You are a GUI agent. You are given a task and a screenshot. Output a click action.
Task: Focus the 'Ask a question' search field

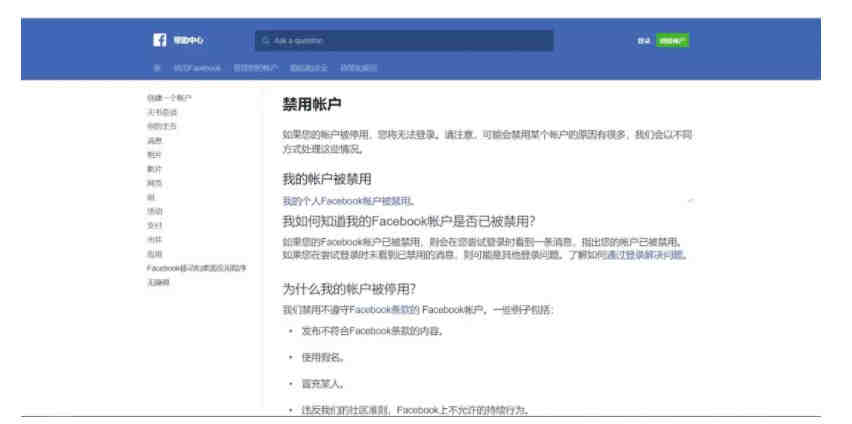[x=404, y=41]
